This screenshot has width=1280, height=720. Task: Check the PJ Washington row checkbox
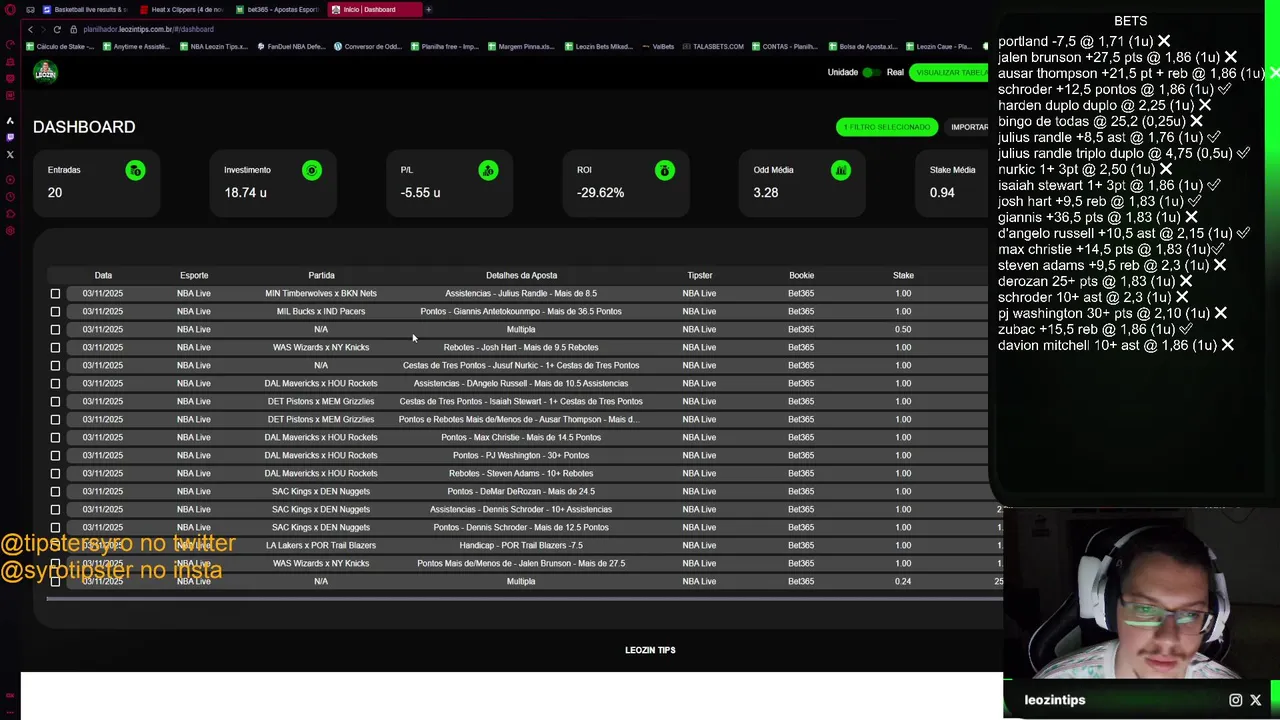tap(55, 455)
